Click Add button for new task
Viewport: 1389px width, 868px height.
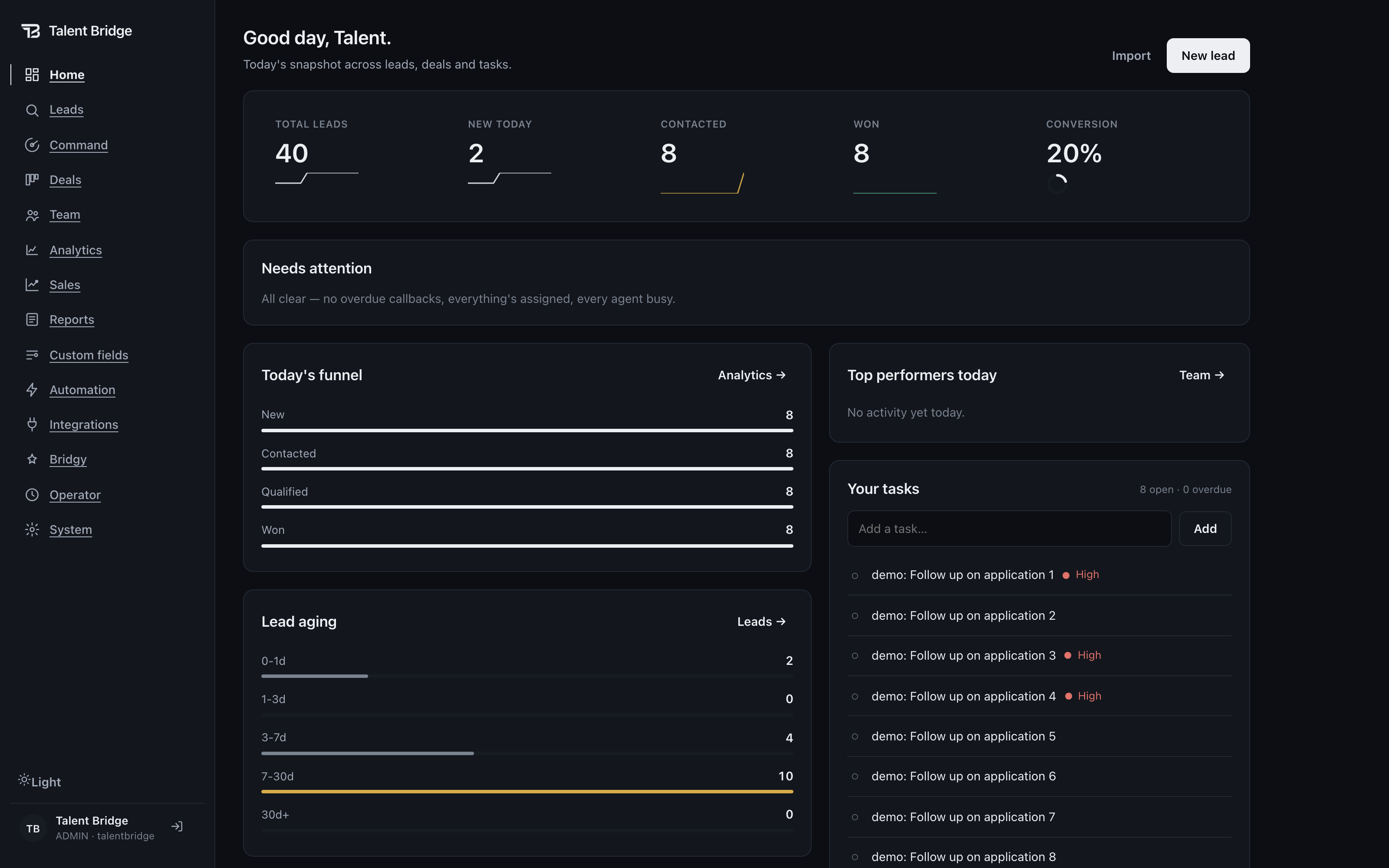(1205, 529)
